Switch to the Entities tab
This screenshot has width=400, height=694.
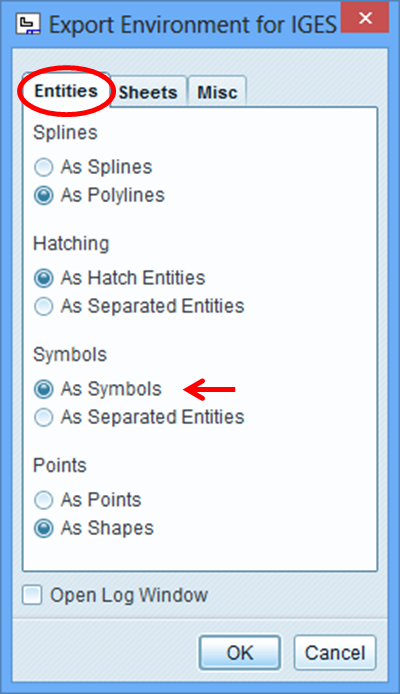coord(66,91)
